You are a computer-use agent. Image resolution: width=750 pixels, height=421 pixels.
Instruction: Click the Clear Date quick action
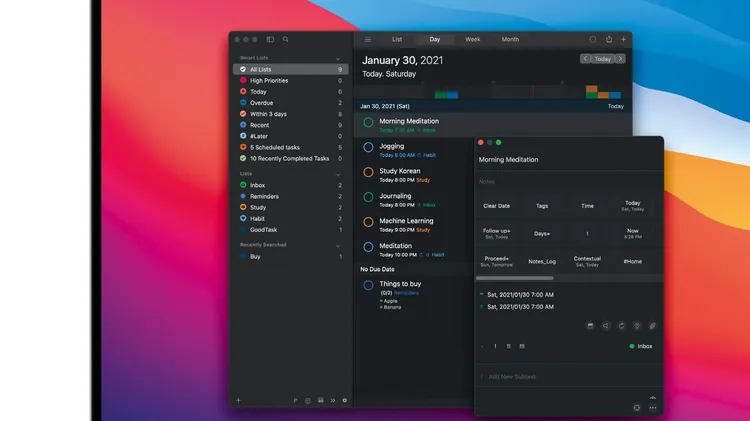point(496,206)
